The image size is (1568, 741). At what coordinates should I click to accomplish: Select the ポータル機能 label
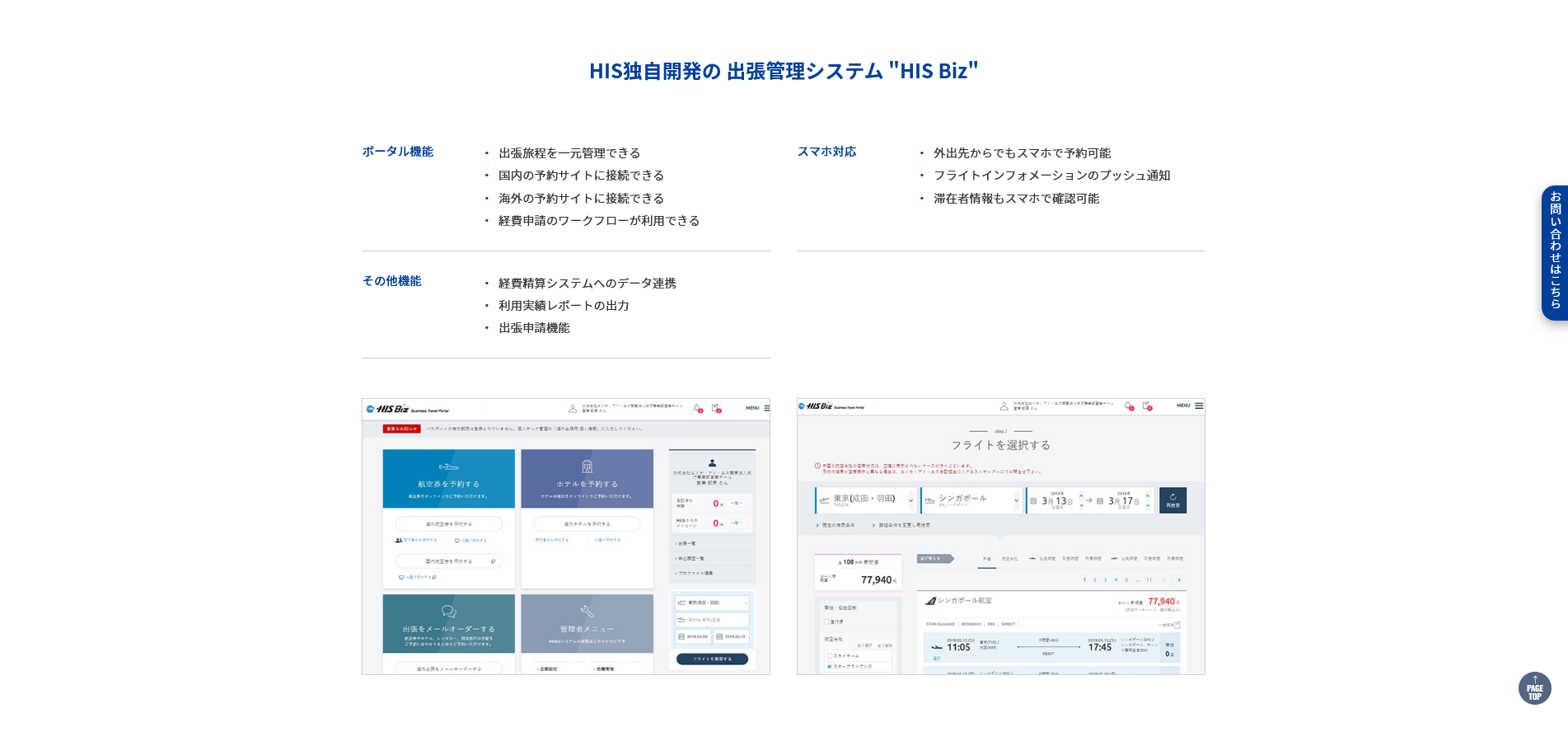point(398,152)
